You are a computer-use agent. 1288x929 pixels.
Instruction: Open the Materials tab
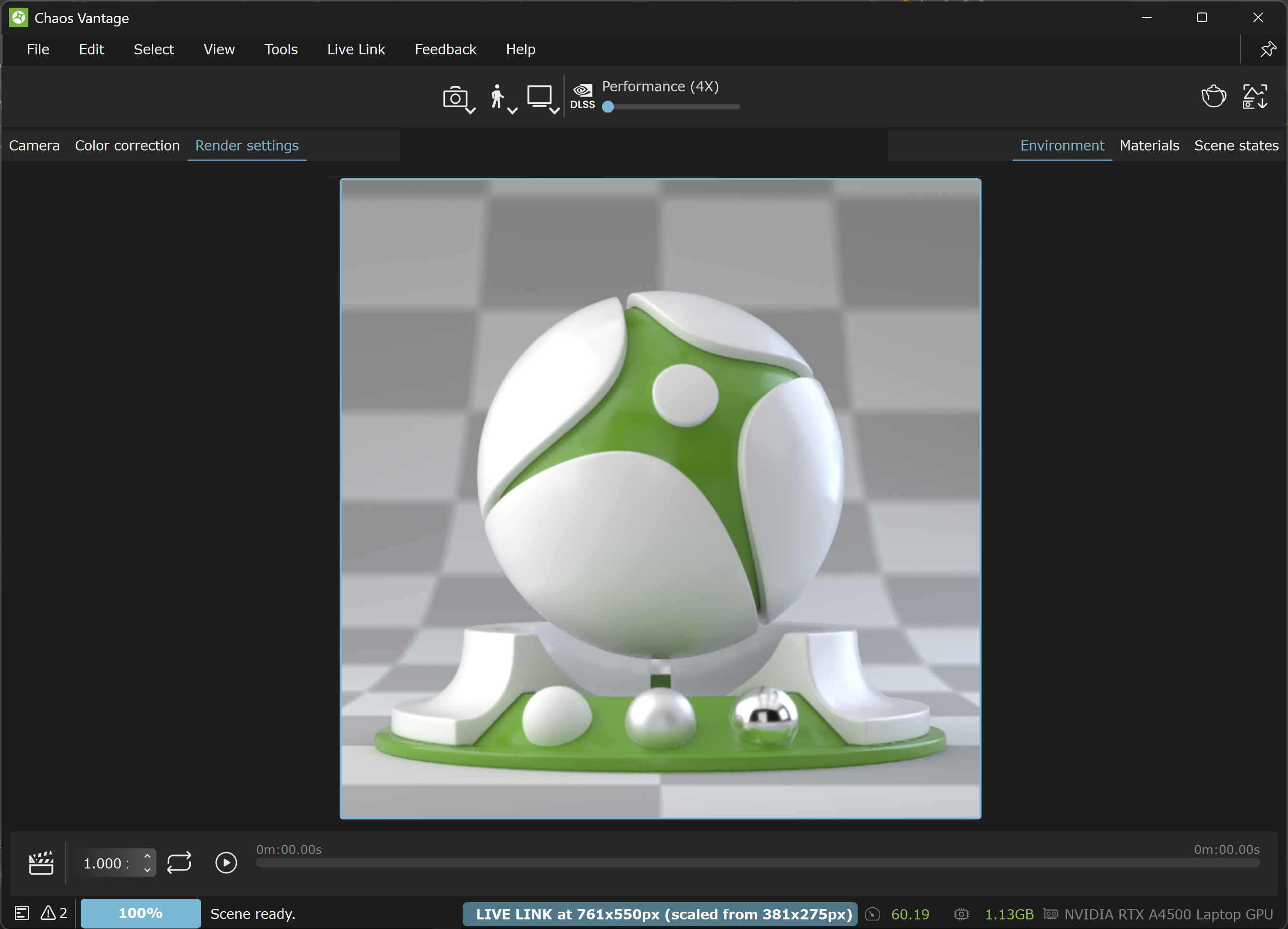(1150, 146)
